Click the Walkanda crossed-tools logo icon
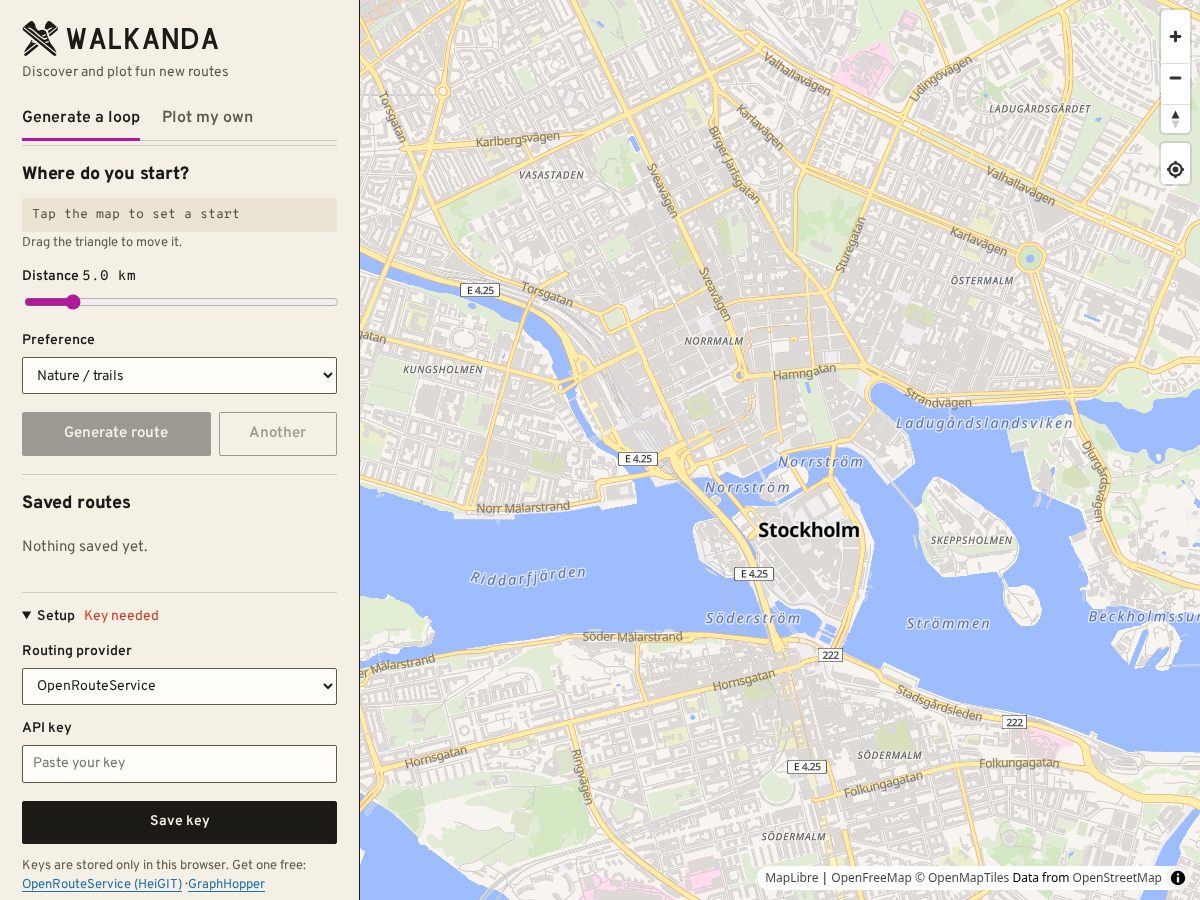Image resolution: width=1200 pixels, height=900 pixels. [x=40, y=39]
